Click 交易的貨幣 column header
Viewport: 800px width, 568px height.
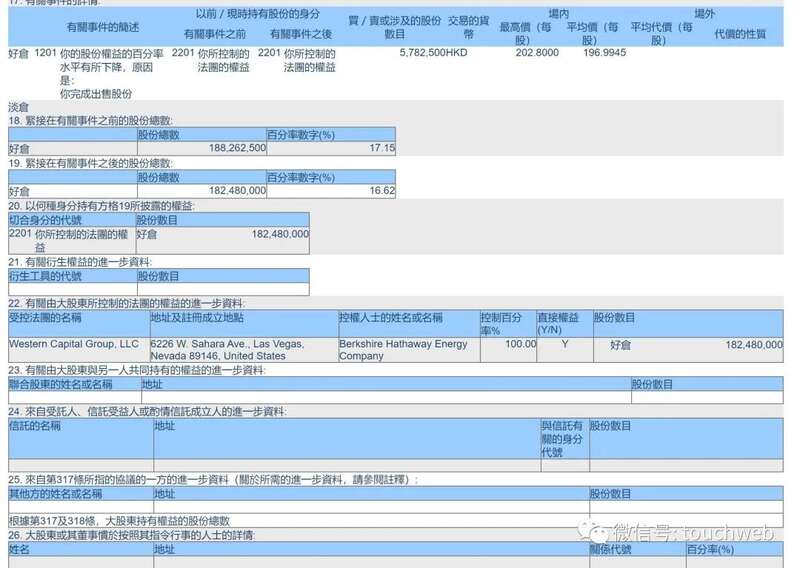pos(468,28)
